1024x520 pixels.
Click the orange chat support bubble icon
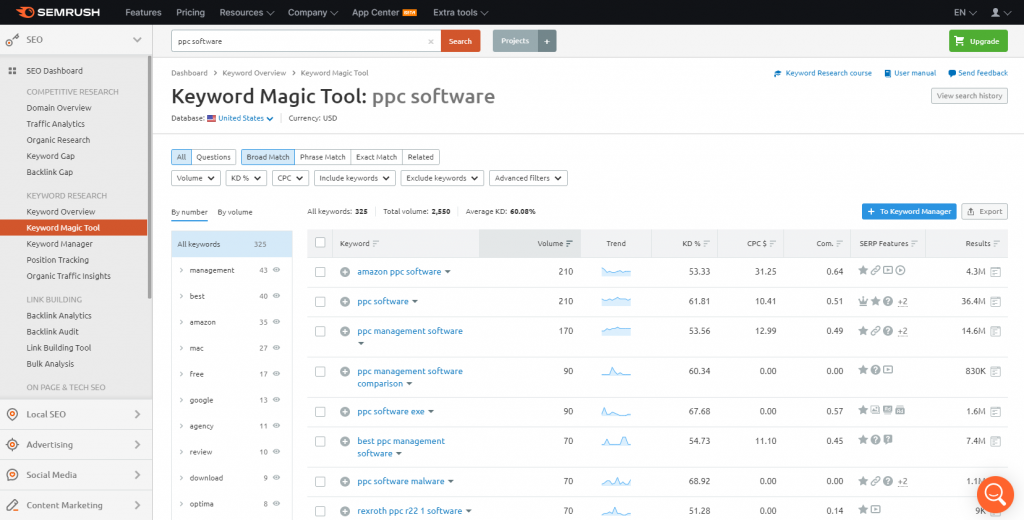click(995, 494)
